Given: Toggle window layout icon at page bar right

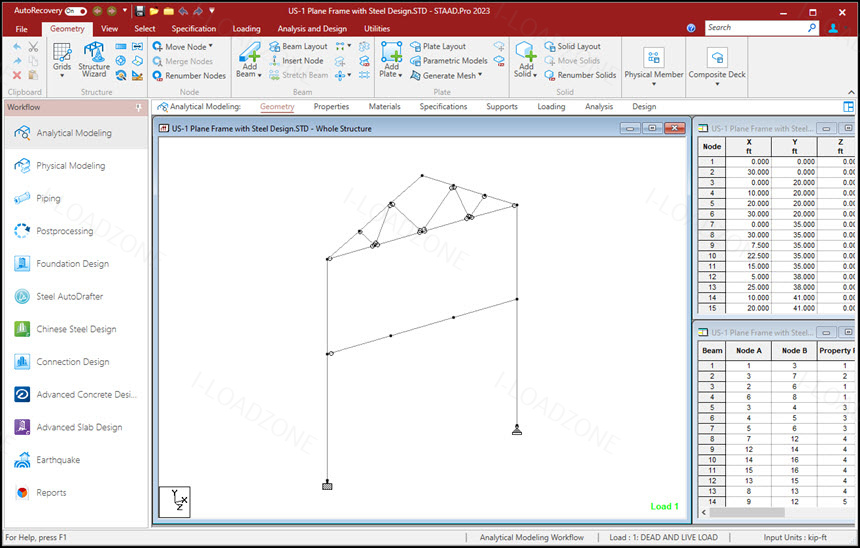Looking at the screenshot, I should pyautogui.click(x=848, y=107).
